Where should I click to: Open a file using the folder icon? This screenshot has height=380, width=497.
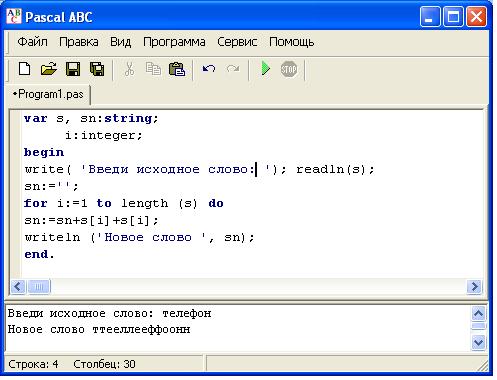point(49,69)
